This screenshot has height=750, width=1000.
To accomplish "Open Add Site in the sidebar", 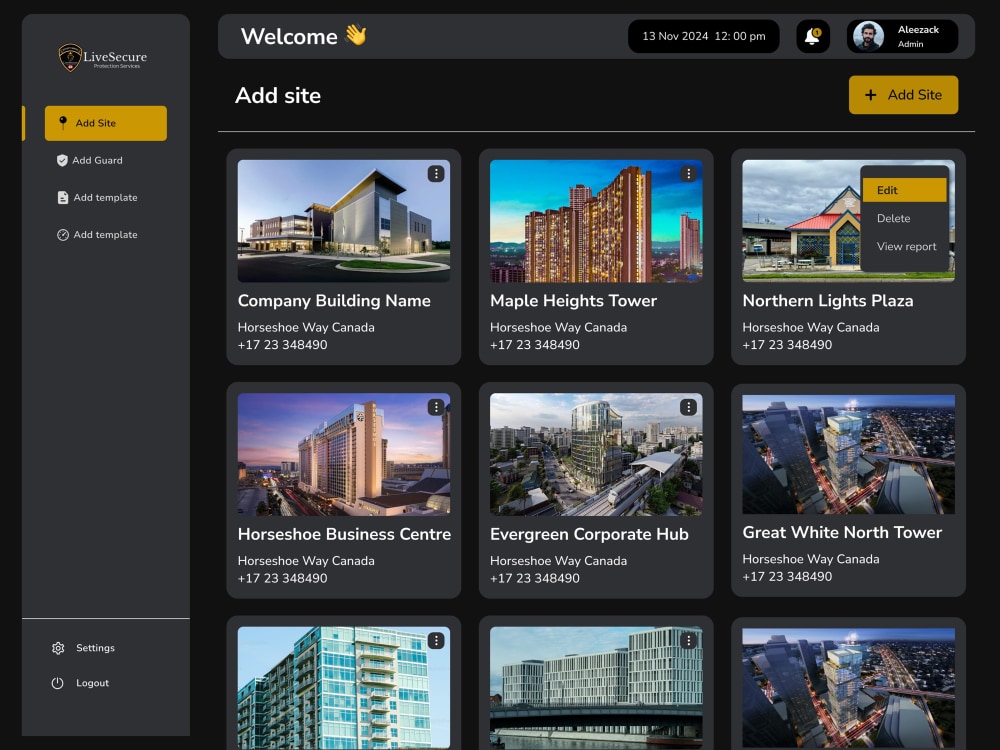I will coord(106,123).
